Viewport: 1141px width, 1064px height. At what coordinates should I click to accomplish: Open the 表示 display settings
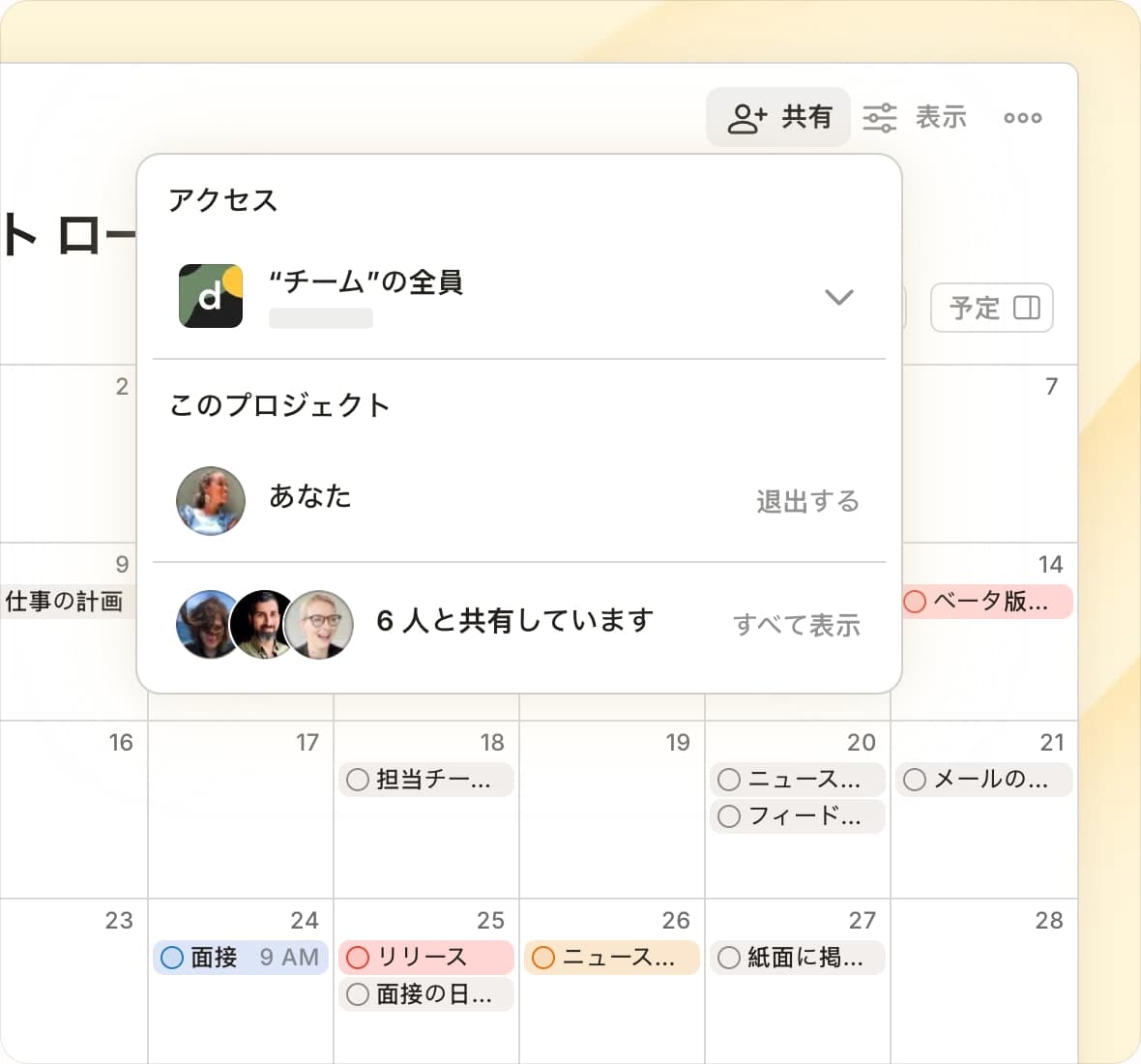pos(914,117)
